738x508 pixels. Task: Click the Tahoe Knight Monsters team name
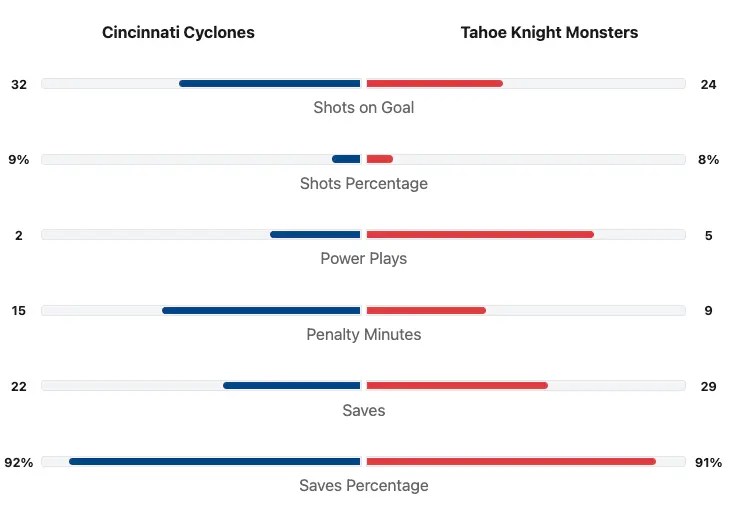coord(549,33)
